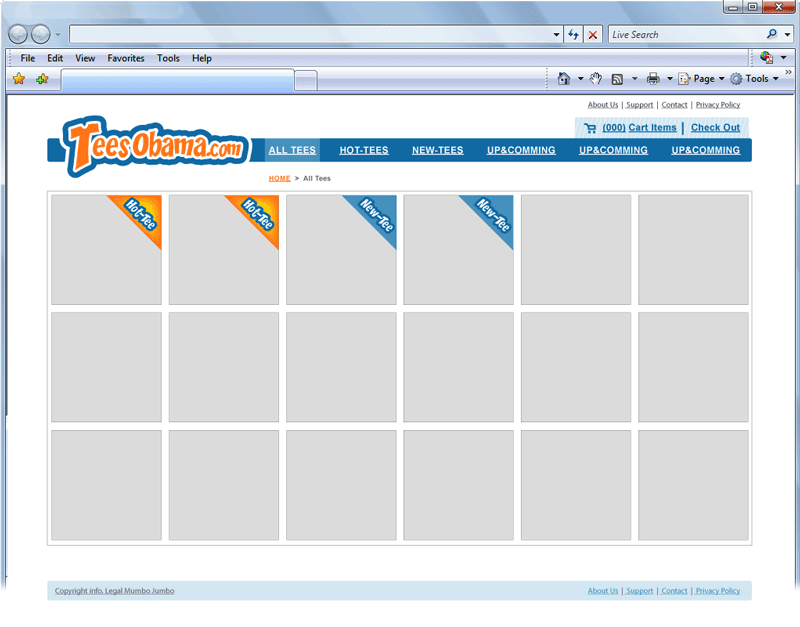Expand the Home icon dropdown arrow

coord(580,79)
